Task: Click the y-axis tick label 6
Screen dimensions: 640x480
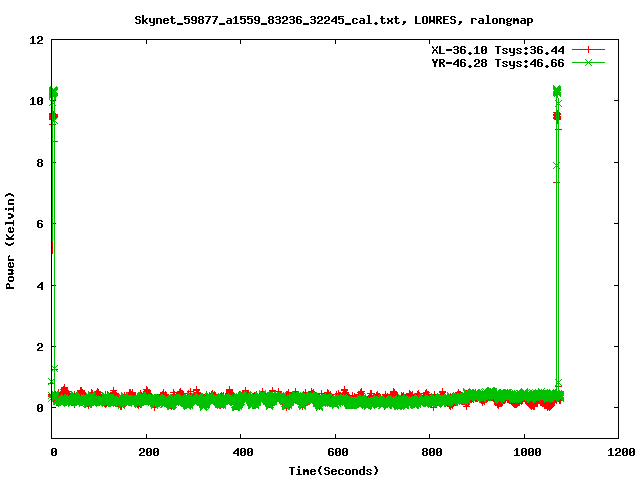Action: [x=40, y=224]
